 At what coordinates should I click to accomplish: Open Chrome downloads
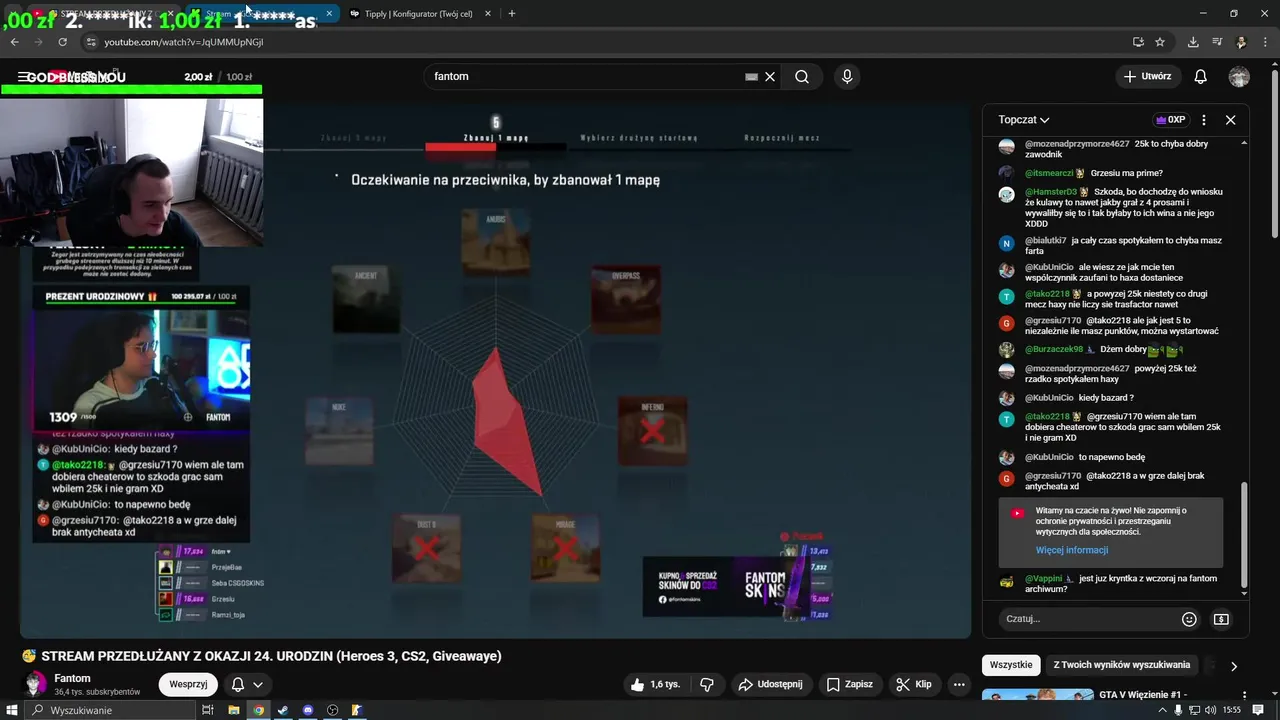(1193, 42)
